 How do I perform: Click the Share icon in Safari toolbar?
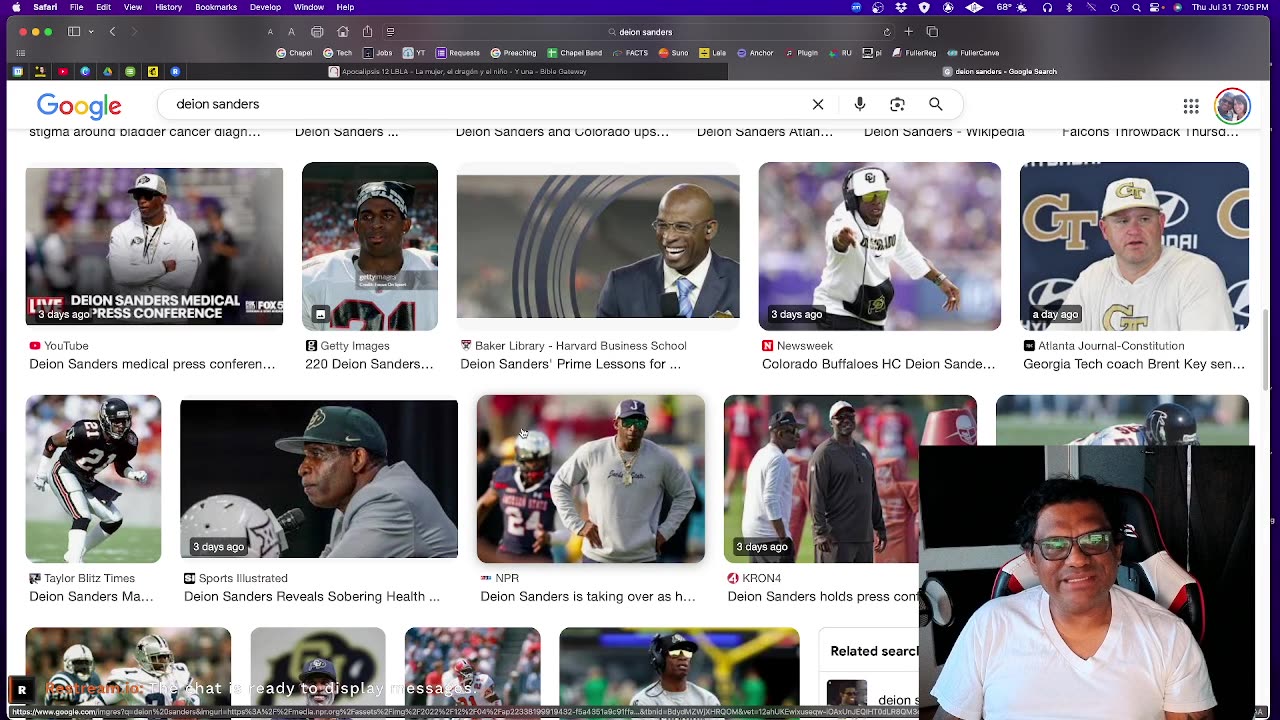point(367,32)
